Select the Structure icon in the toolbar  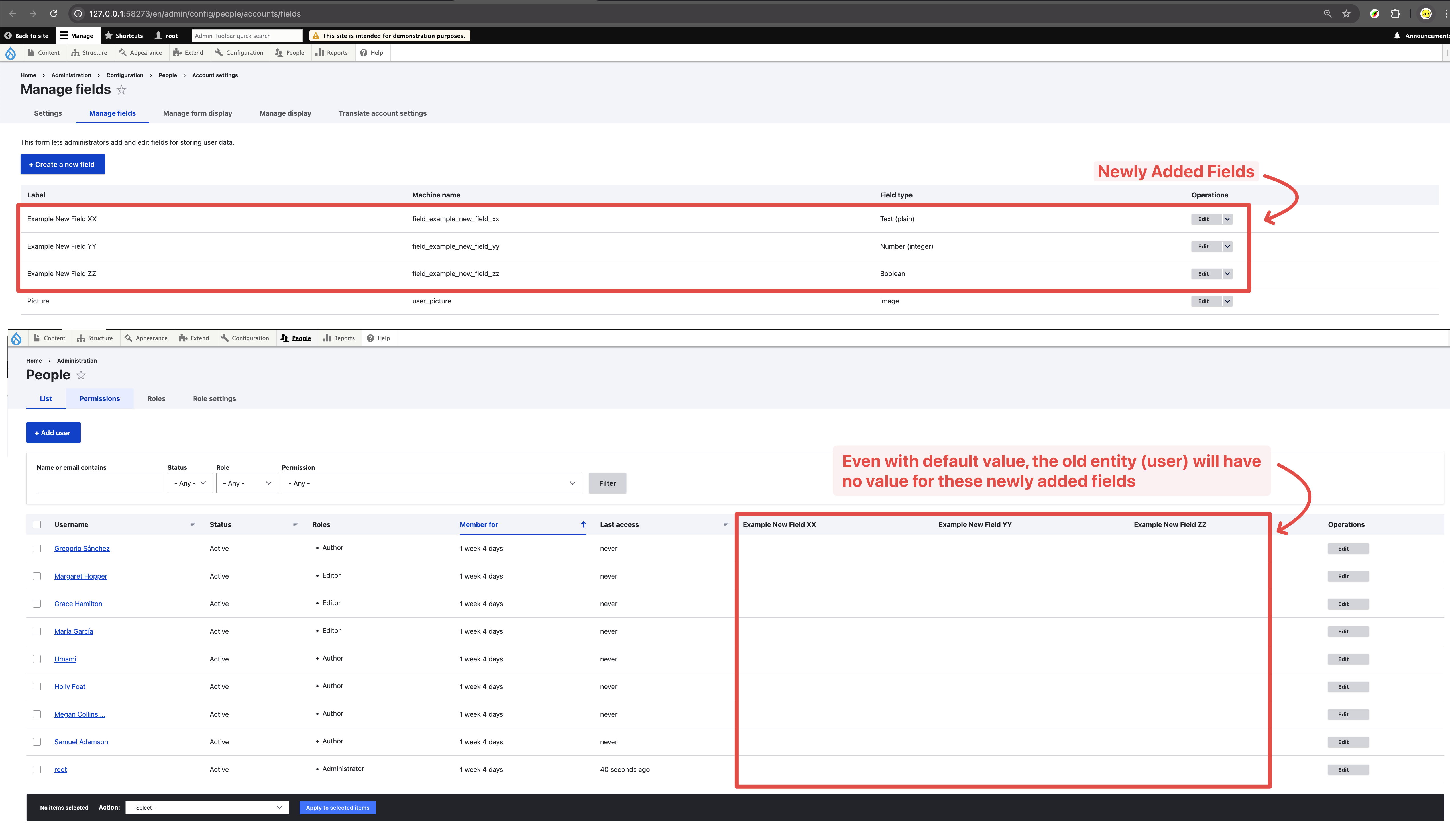coord(75,52)
